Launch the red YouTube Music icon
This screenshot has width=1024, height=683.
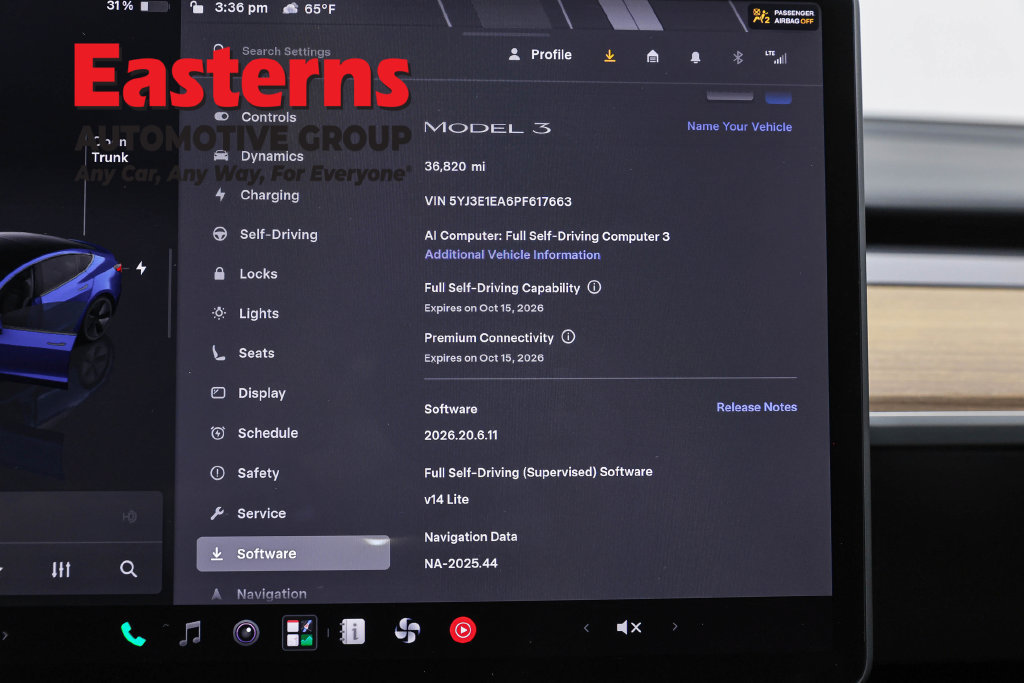462,630
